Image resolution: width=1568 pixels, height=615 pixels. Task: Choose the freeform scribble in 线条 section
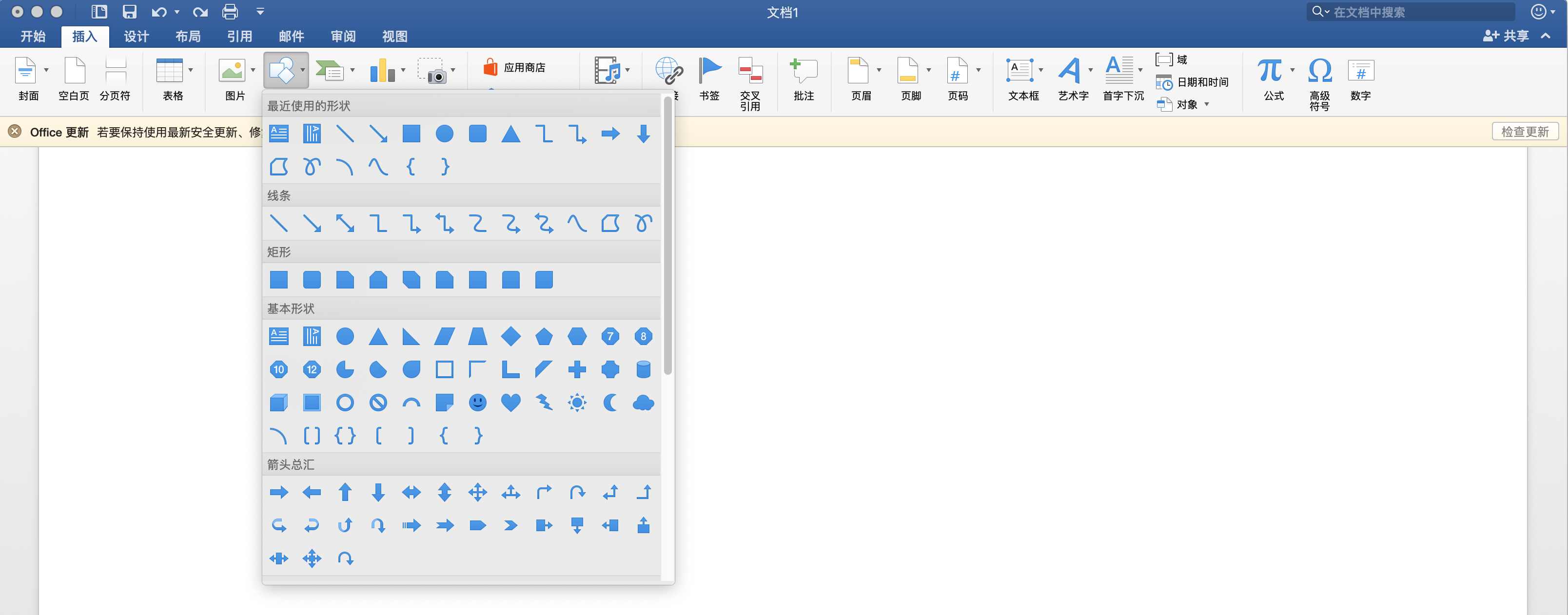[644, 224]
